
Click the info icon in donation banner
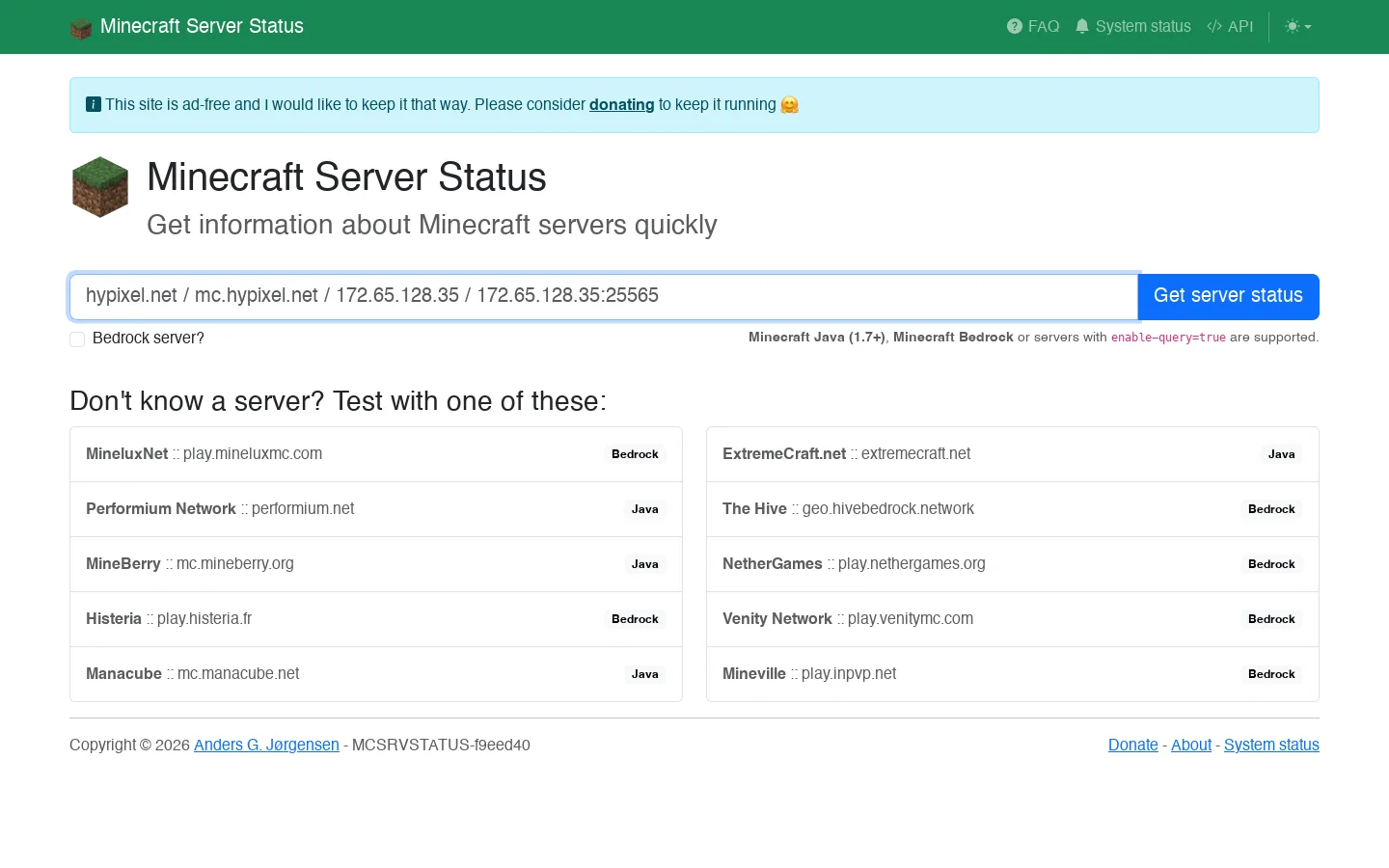(94, 104)
